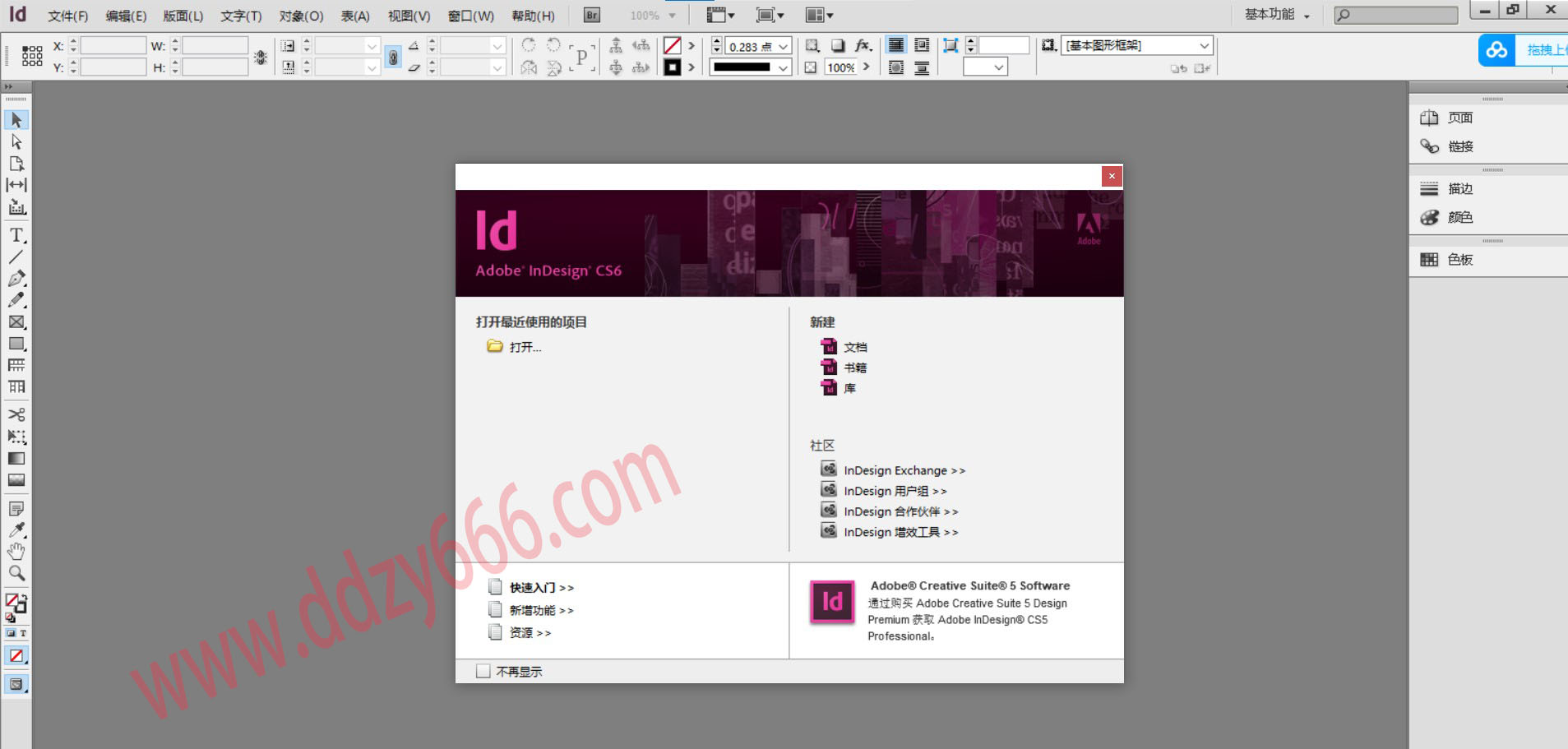Image resolution: width=1568 pixels, height=749 pixels.
Task: Click the fill color swatch in control bar
Action: (x=672, y=46)
